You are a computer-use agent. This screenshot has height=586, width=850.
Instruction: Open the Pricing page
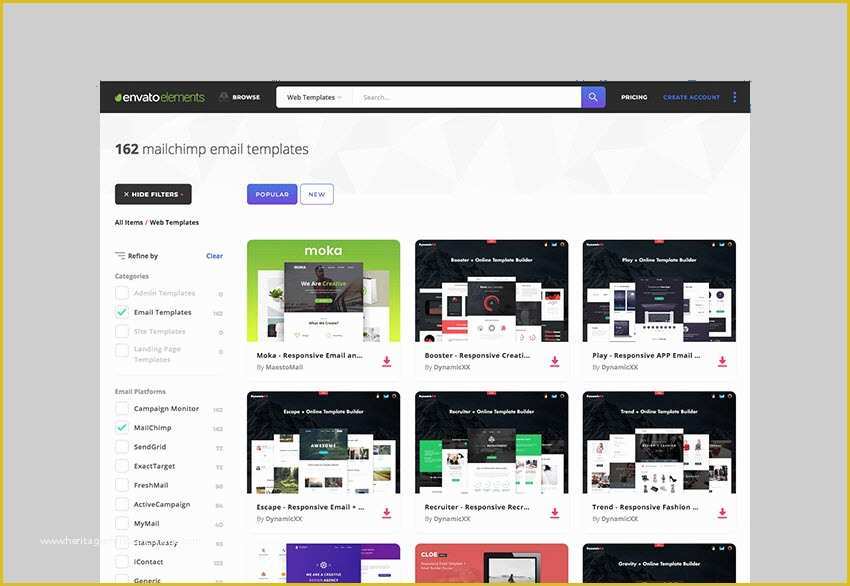click(x=634, y=97)
